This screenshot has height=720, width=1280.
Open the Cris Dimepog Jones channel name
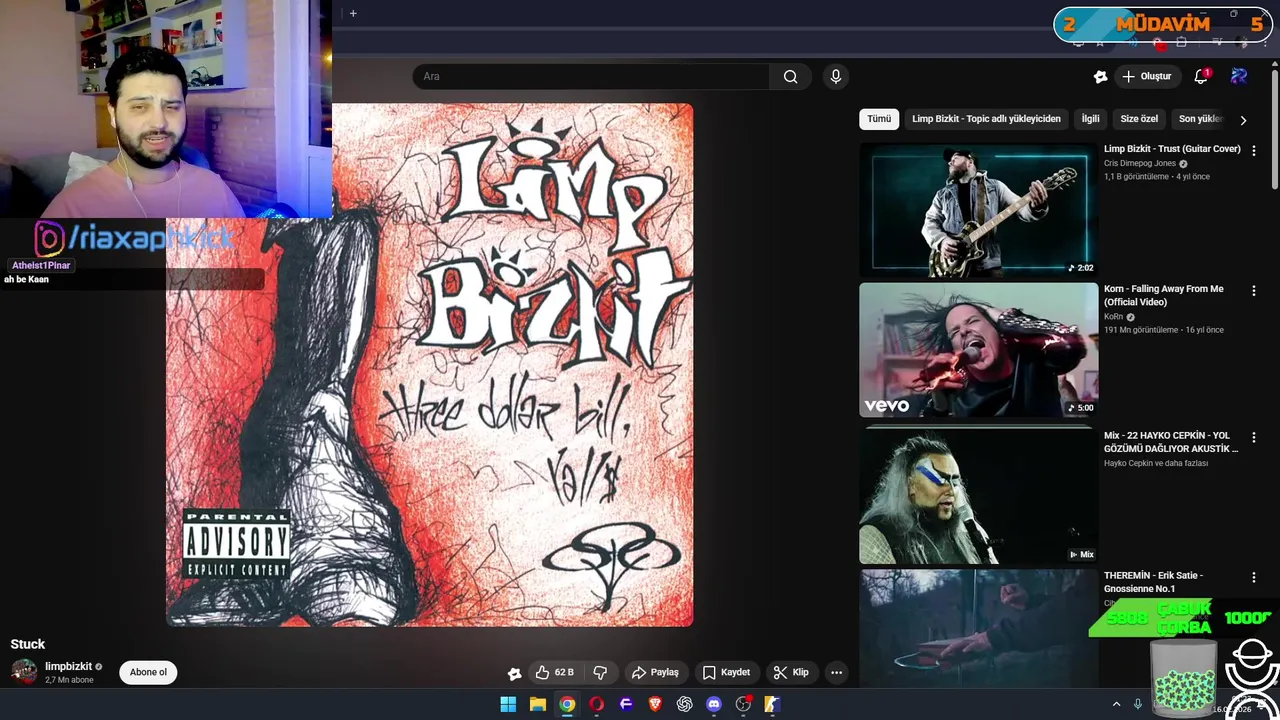pyautogui.click(x=1140, y=164)
